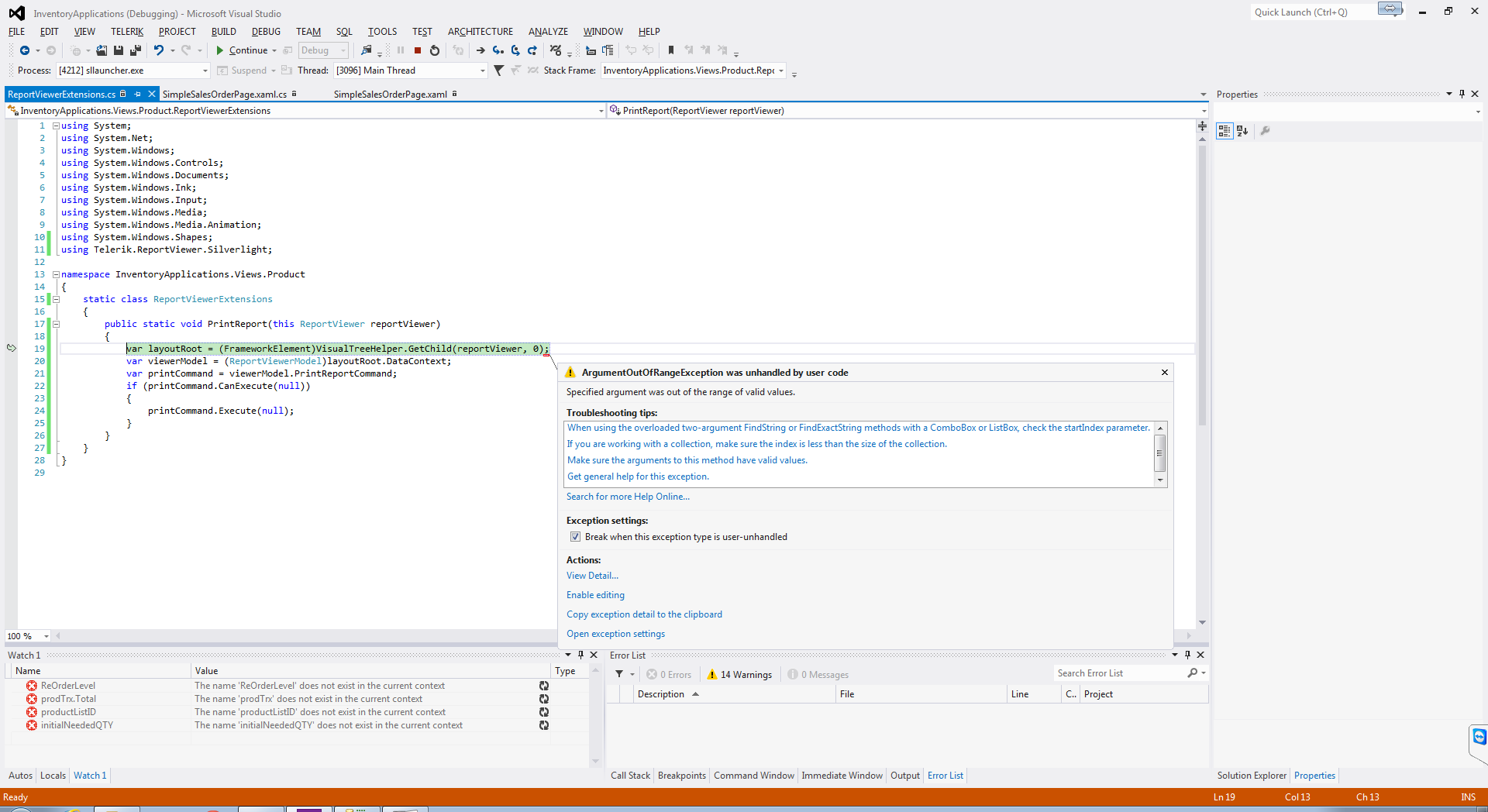Switch to the SimpleSalesOrderPage.xaml.cs tab
The image size is (1488, 812).
click(x=225, y=95)
